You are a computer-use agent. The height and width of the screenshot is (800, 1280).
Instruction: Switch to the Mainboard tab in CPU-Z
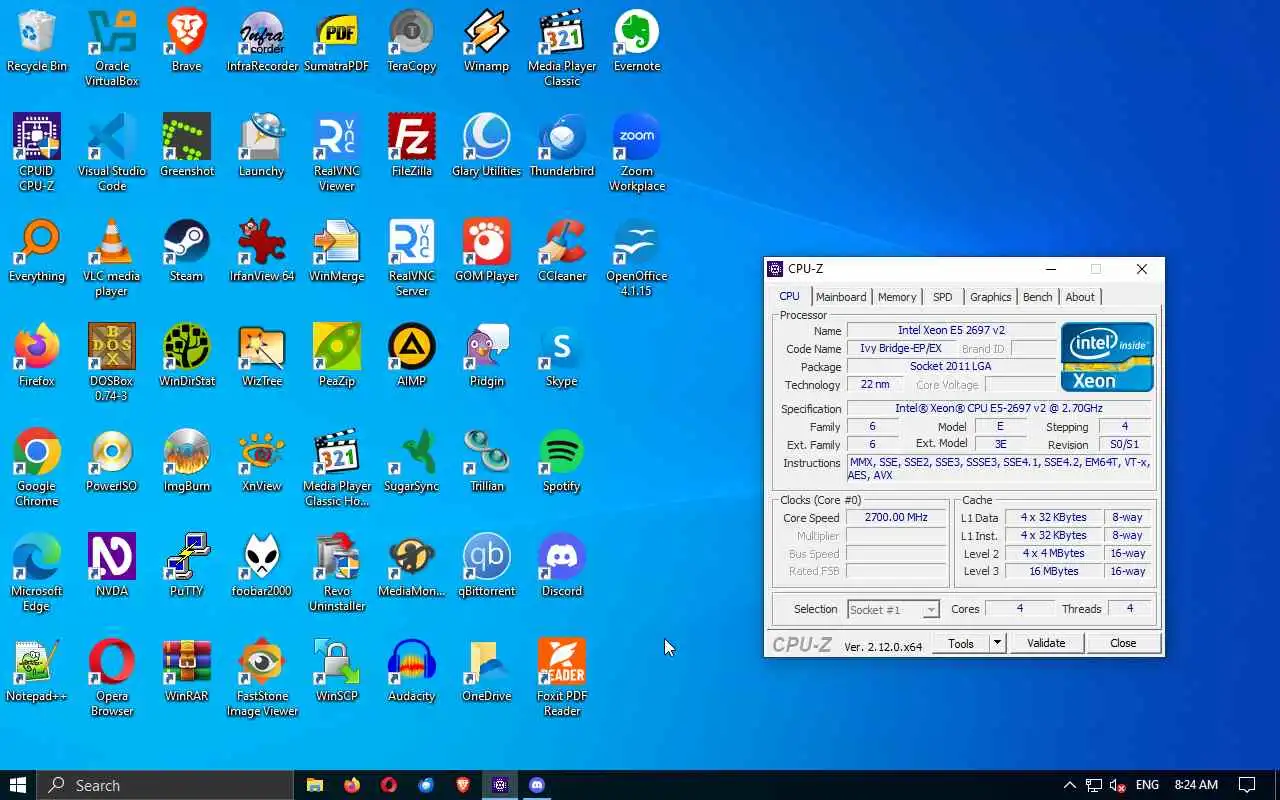tap(841, 297)
